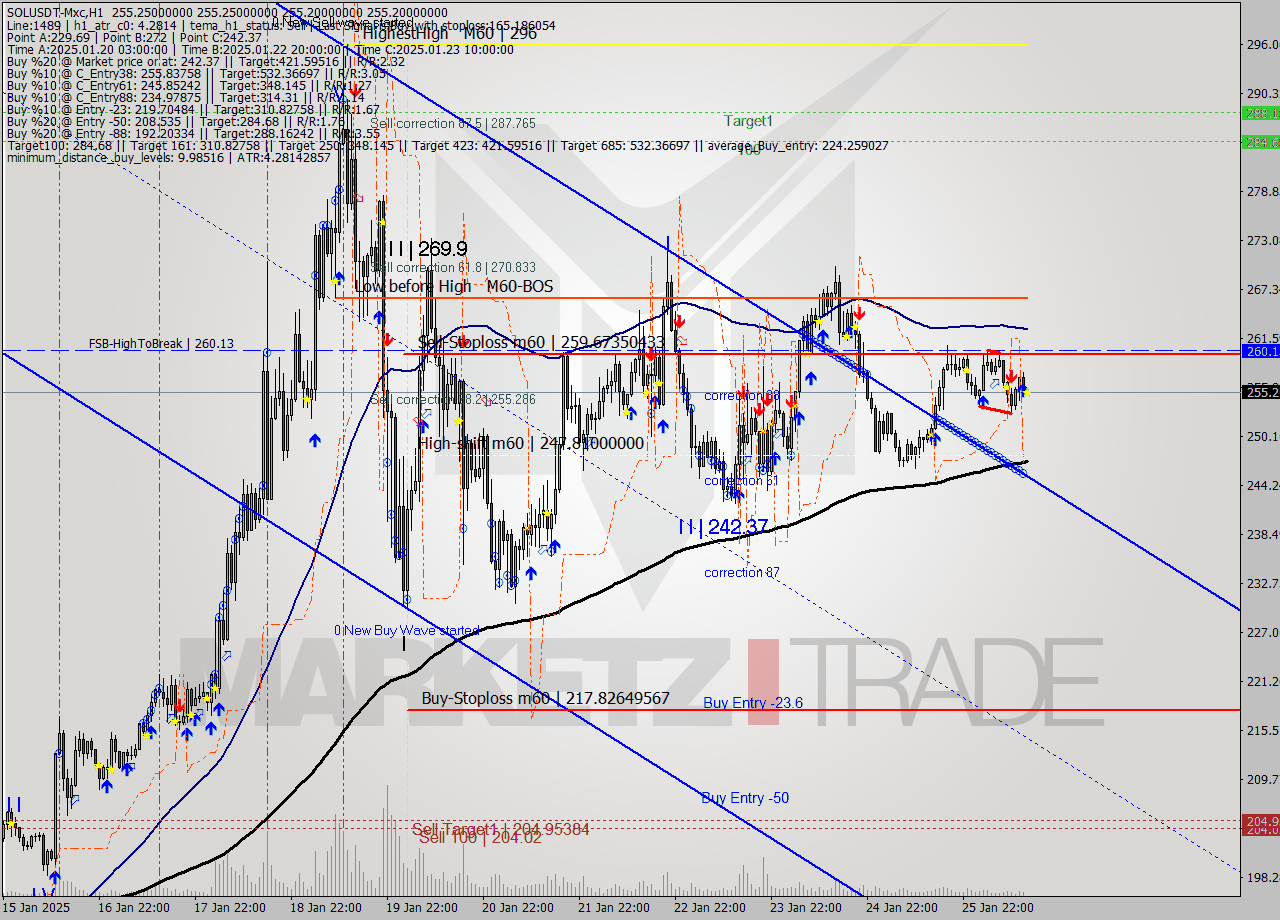This screenshot has width=1280, height=920.
Task: Click the 'Target100: 284.68' targets line
Action: coord(447,145)
